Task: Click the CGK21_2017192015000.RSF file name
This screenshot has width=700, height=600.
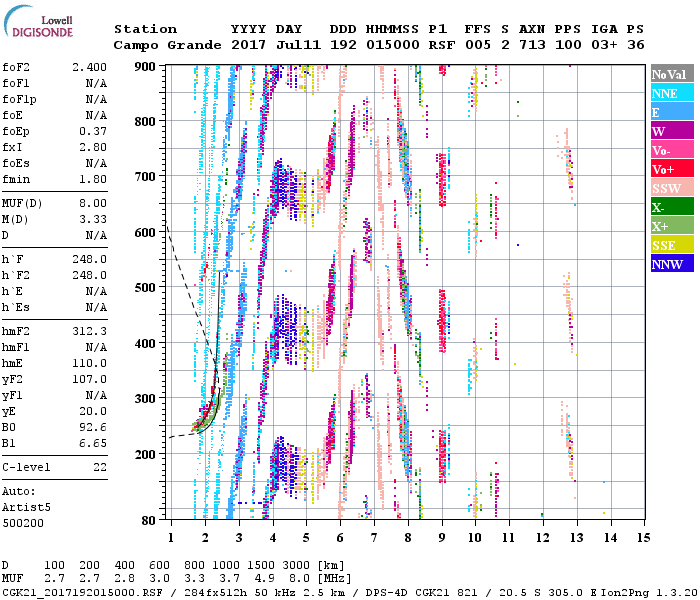Action: click(83, 592)
